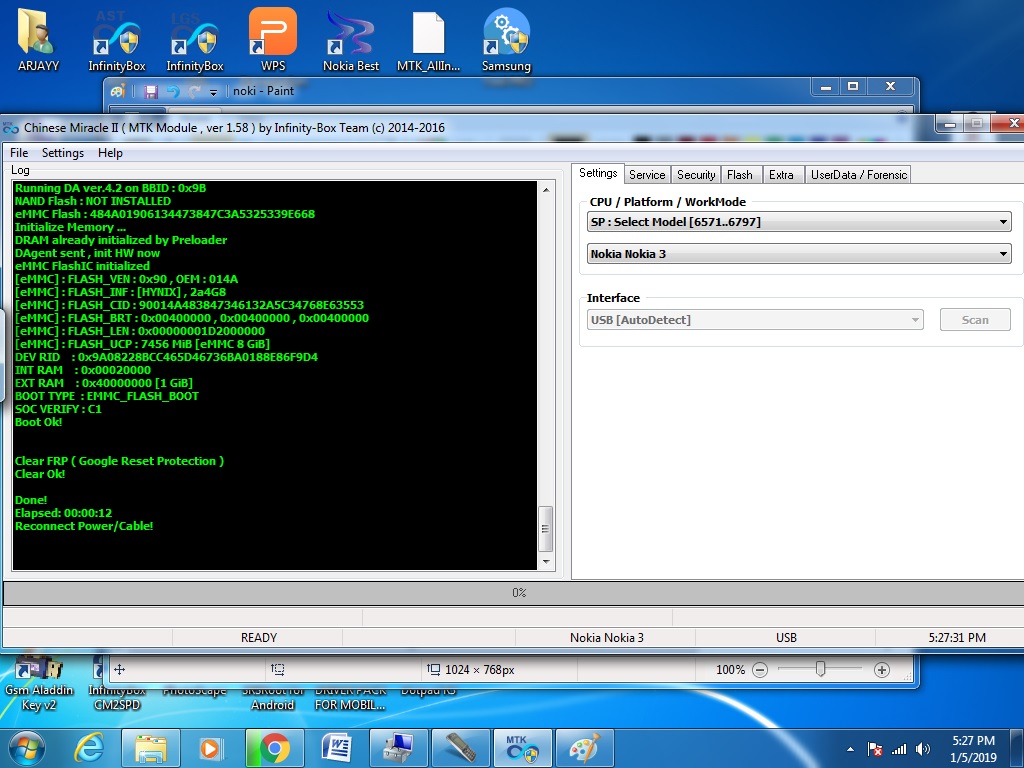Open the Help menu
This screenshot has height=768, width=1024.
(110, 153)
